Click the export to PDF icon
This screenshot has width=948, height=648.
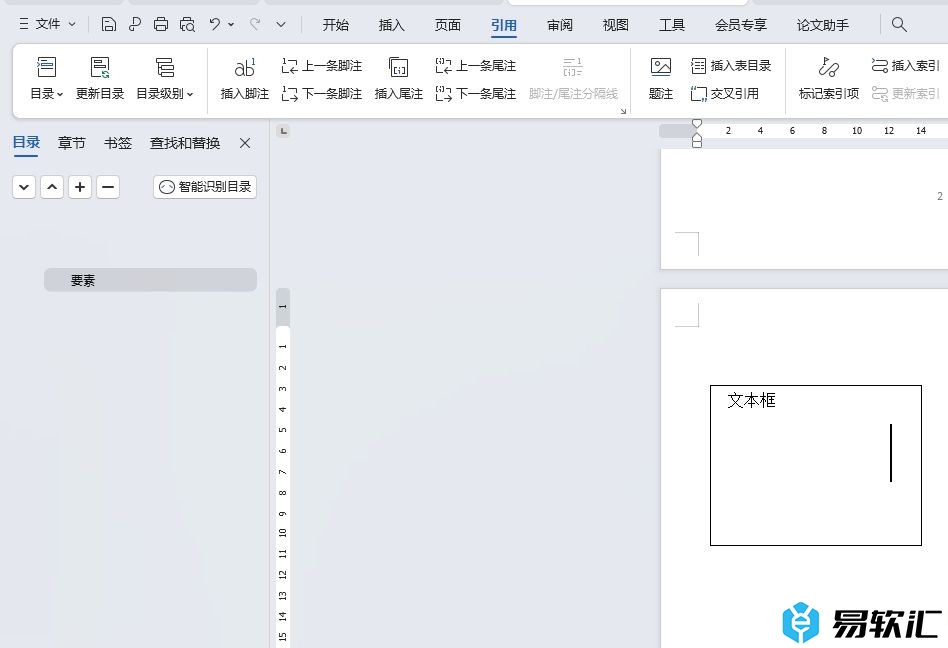pos(135,24)
